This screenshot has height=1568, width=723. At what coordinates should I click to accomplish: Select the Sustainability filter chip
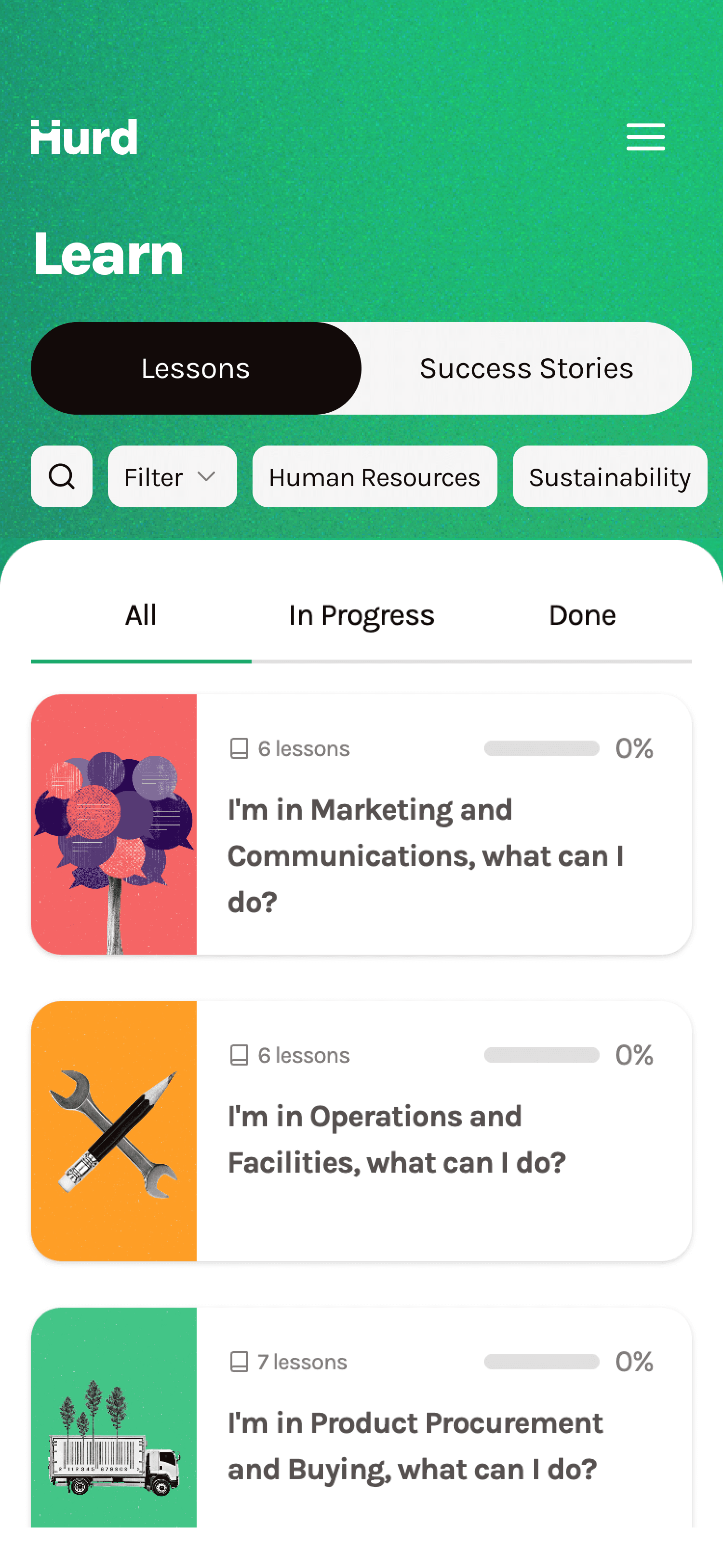(x=610, y=476)
